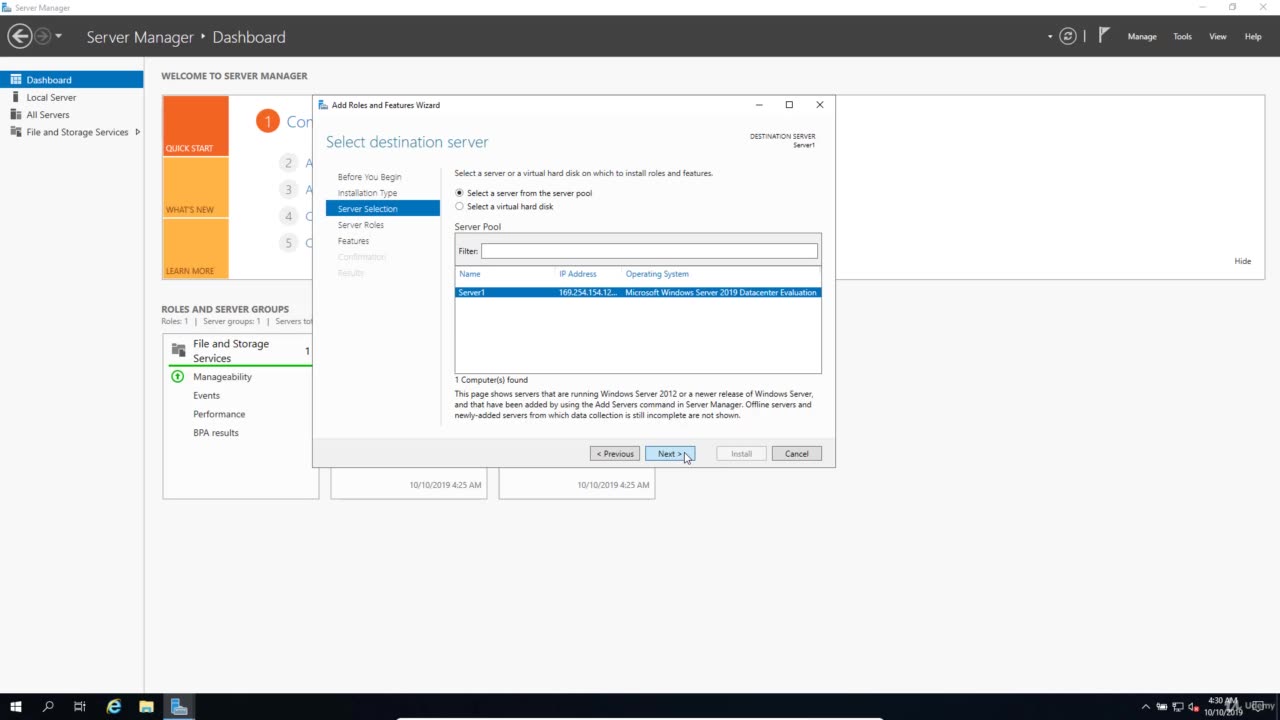This screenshot has height=720, width=1280.
Task: Cancel the Add Roles and Features Wizard
Action: [x=797, y=454]
